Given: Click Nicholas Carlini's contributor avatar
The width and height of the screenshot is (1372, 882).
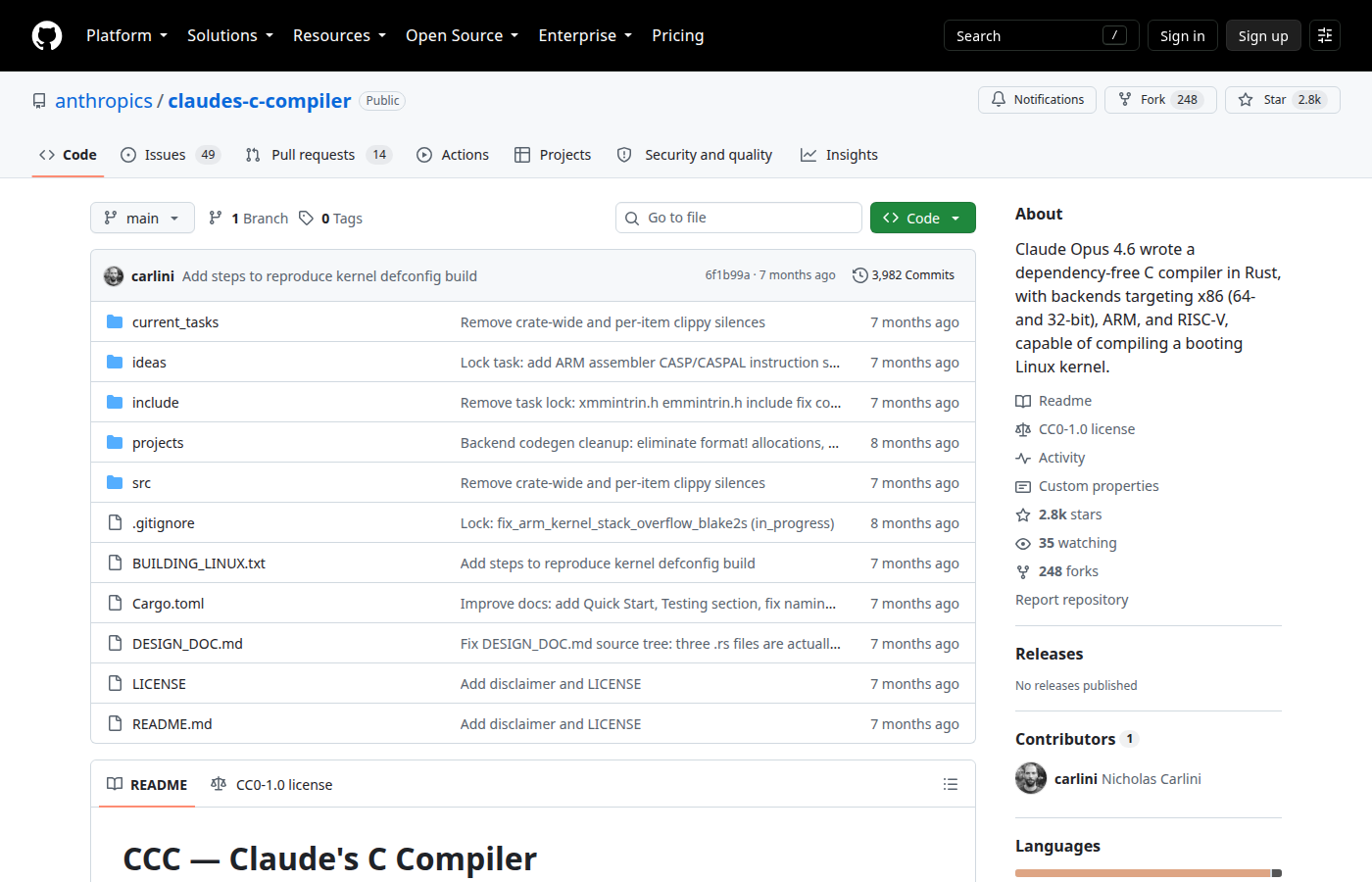Looking at the screenshot, I should 1031,778.
